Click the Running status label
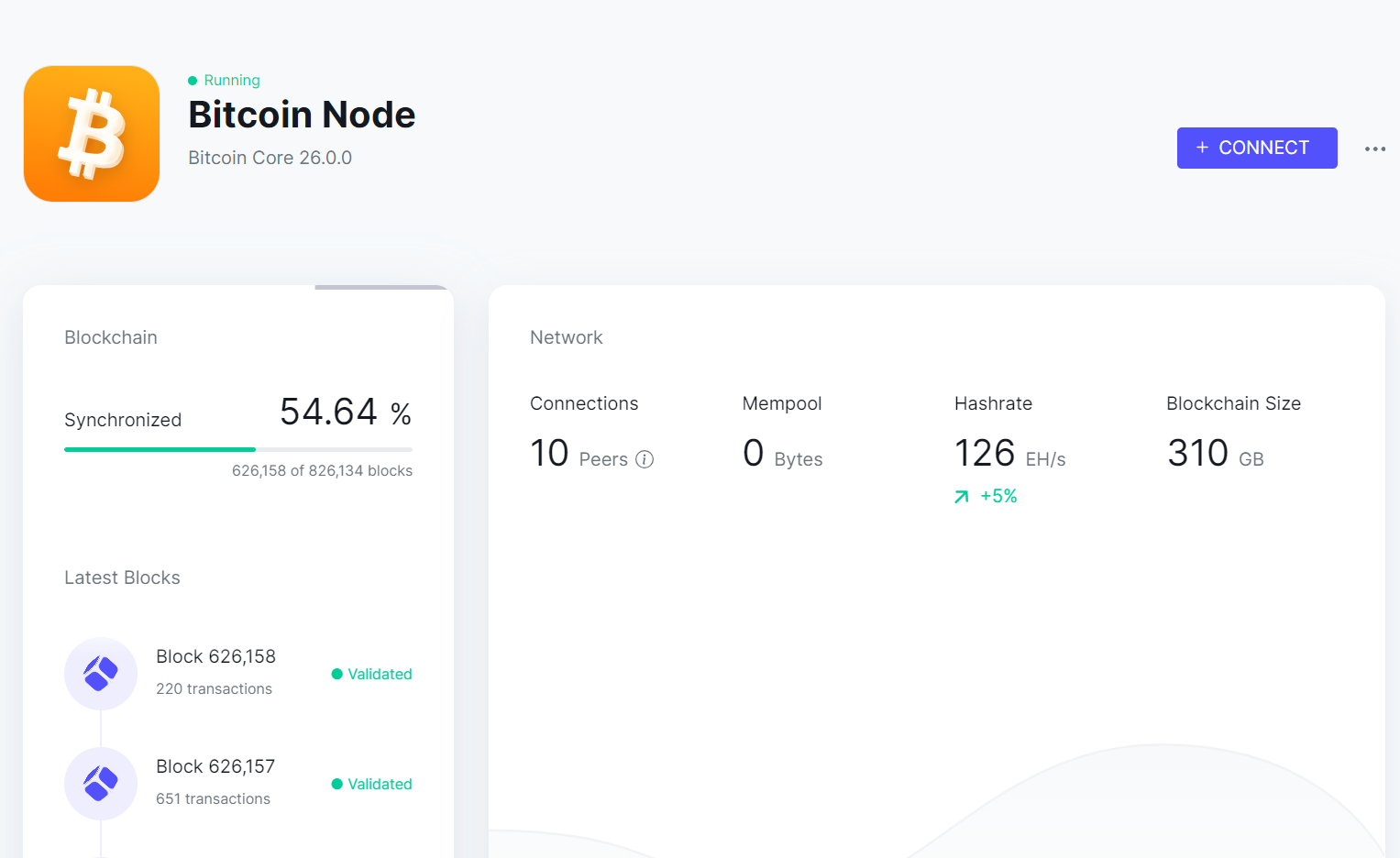 tap(232, 81)
